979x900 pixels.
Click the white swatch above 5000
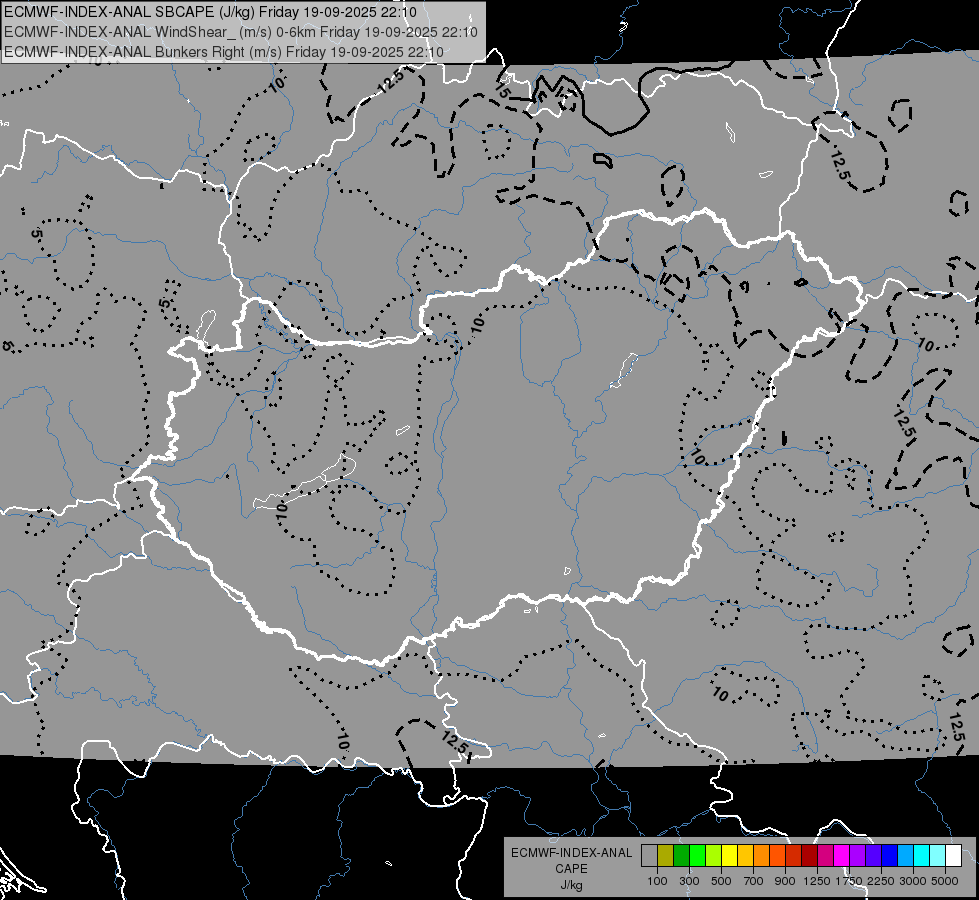[x=953, y=856]
